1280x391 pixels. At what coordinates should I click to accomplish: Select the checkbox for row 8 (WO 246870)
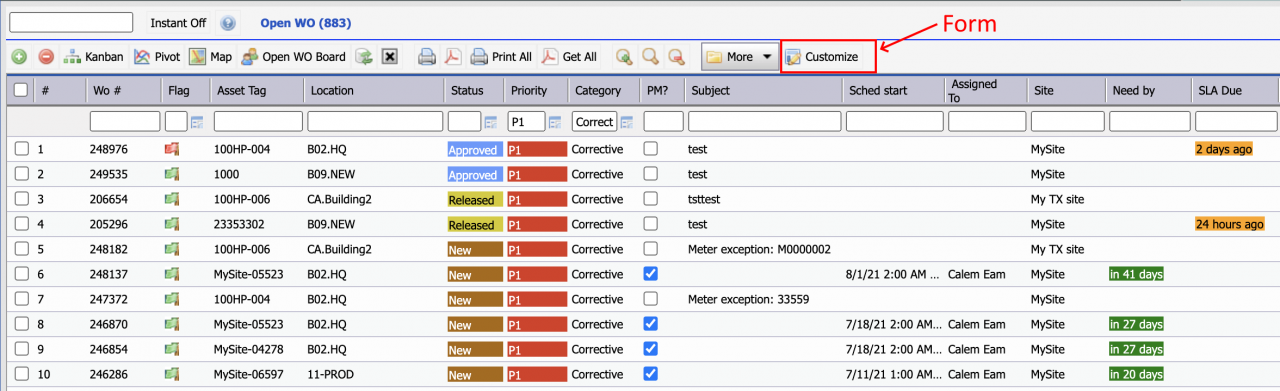(21, 324)
